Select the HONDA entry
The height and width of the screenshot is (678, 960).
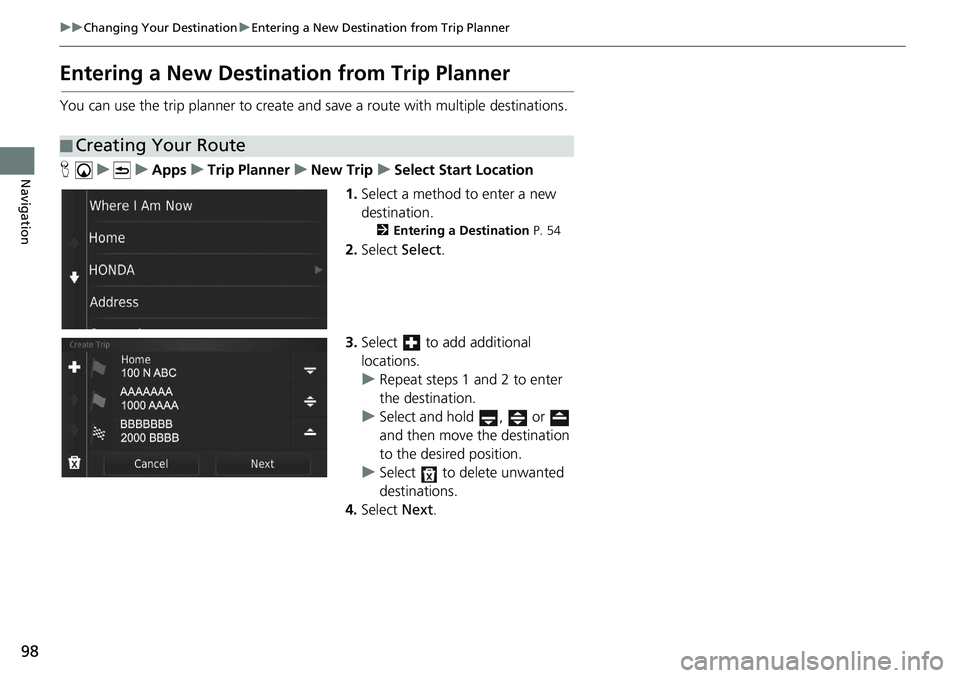tap(206, 270)
